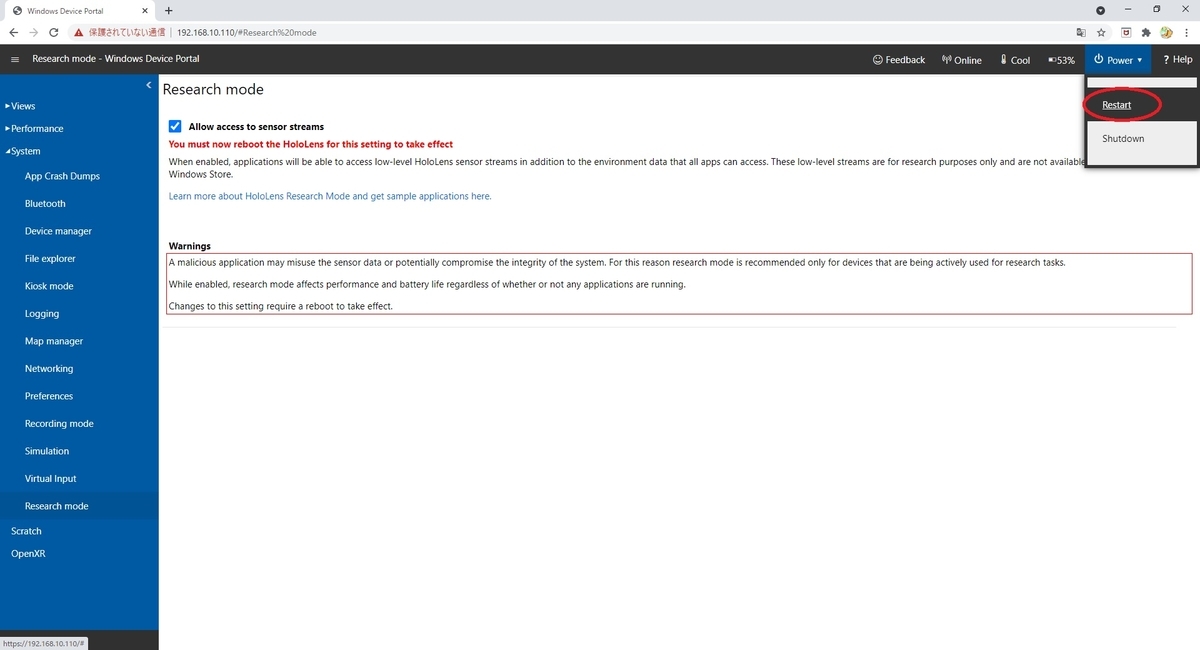Screen dimensions: 1200x650
Task: Click the red extension icon in toolbar
Action: pos(1127,32)
